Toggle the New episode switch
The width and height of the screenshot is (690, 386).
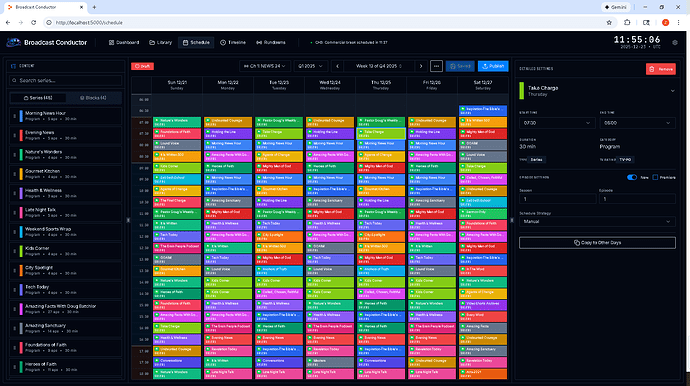tap(632, 177)
